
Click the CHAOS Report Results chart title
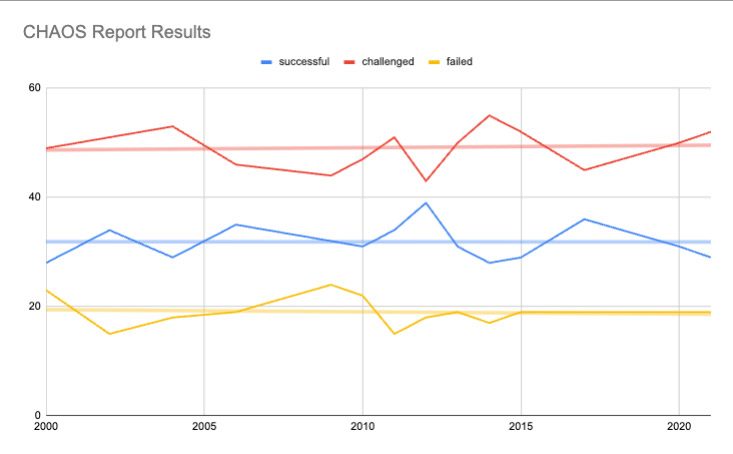[x=117, y=32]
